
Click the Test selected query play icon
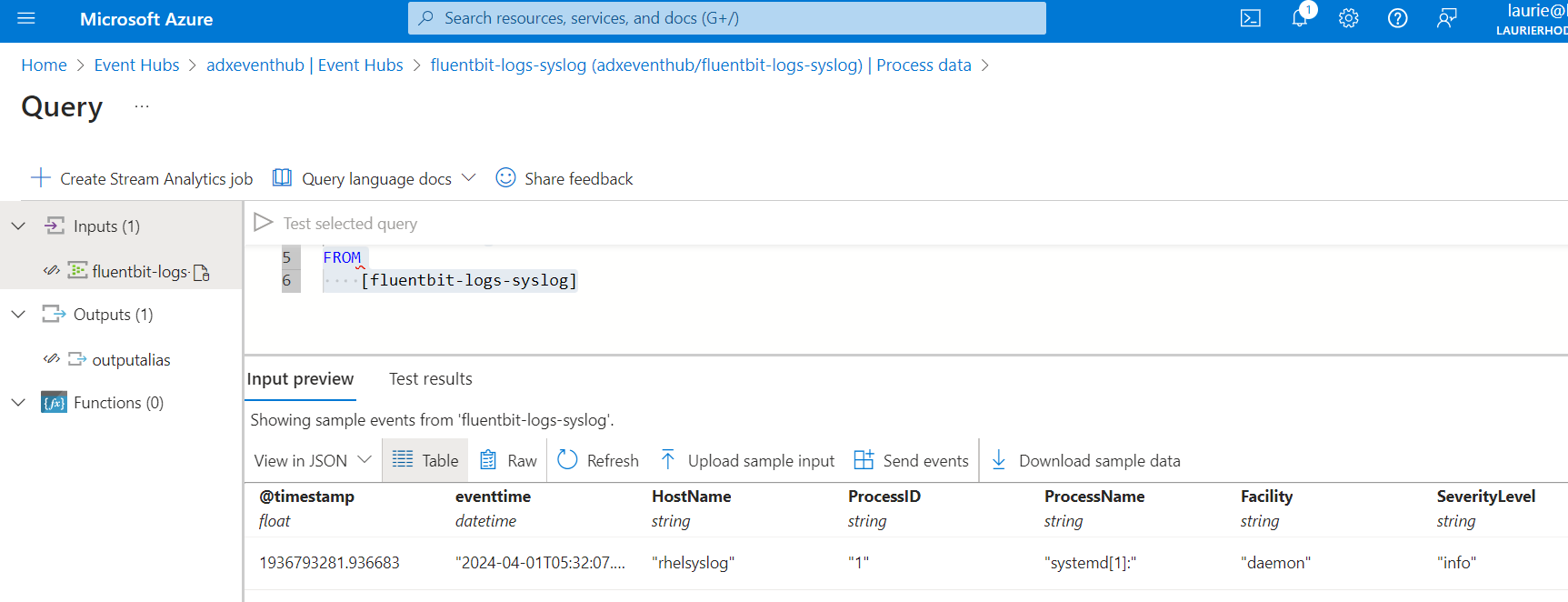coord(264,223)
